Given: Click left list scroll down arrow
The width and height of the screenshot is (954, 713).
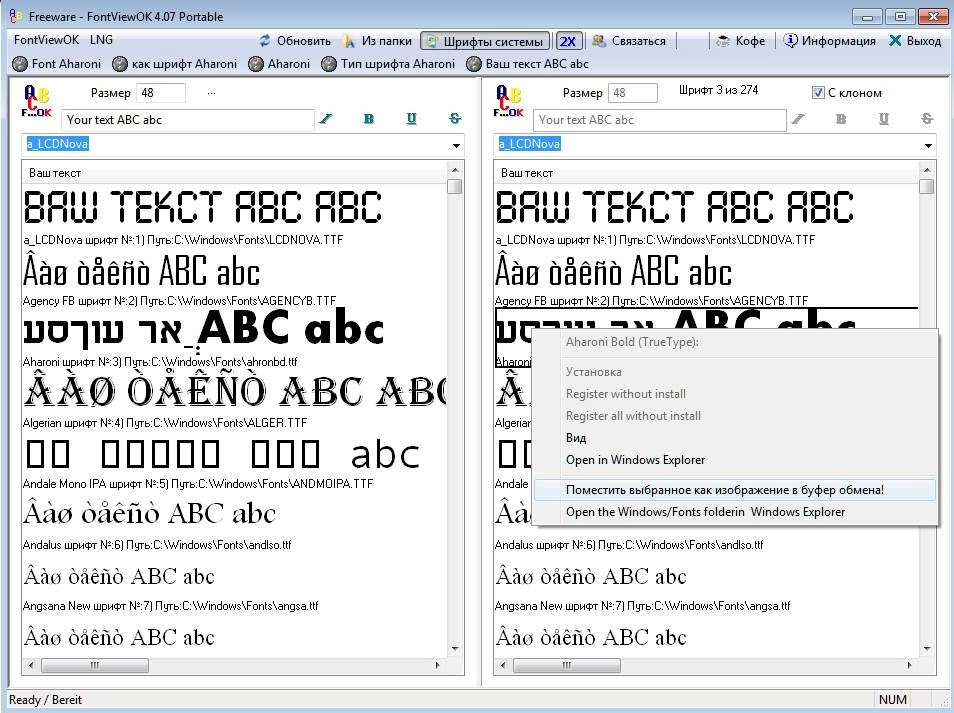Looking at the screenshot, I should click(x=454, y=649).
